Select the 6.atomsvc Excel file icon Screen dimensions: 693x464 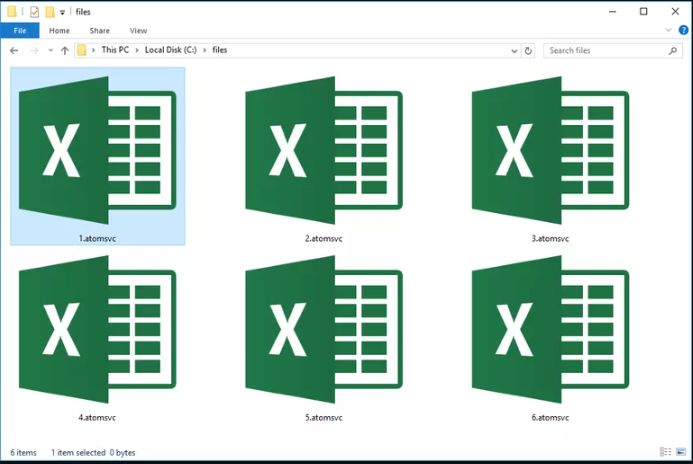[x=550, y=329]
